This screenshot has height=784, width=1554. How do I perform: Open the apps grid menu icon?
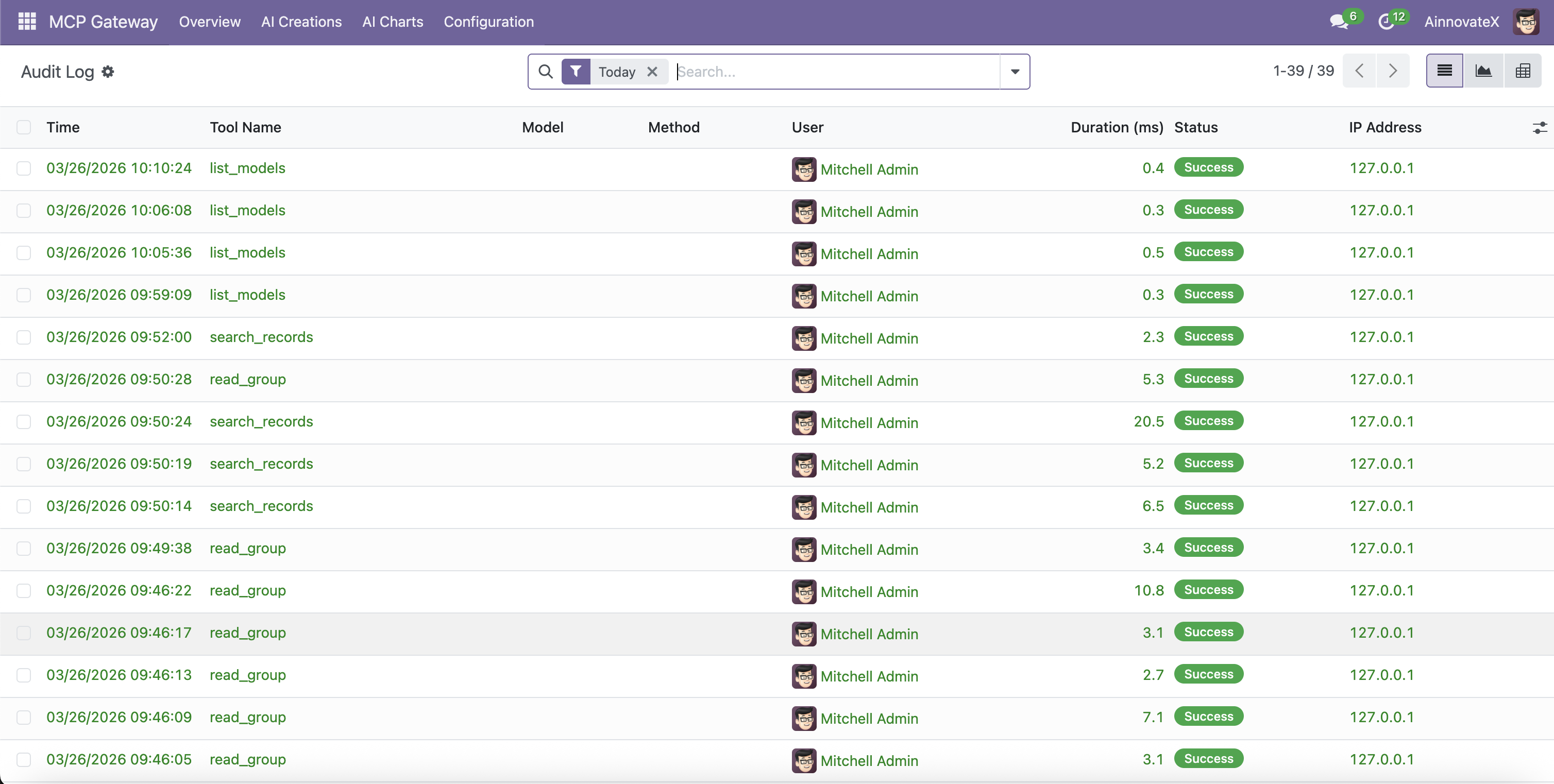click(x=27, y=22)
